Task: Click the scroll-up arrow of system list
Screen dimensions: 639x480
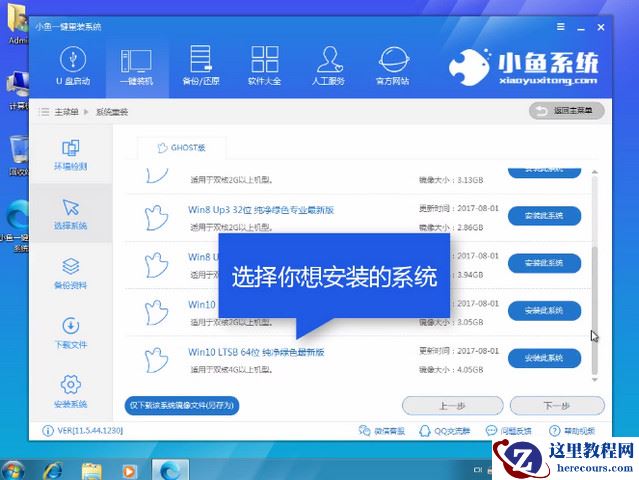Action: click(595, 172)
